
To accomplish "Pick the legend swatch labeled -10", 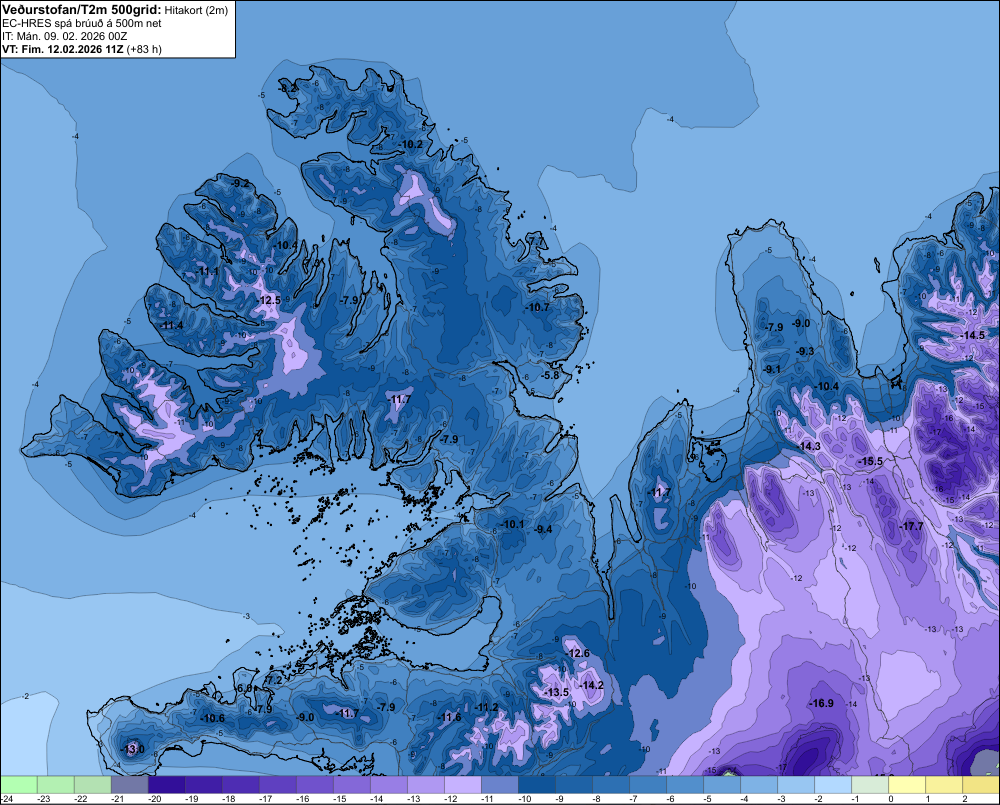I will pos(536,784).
